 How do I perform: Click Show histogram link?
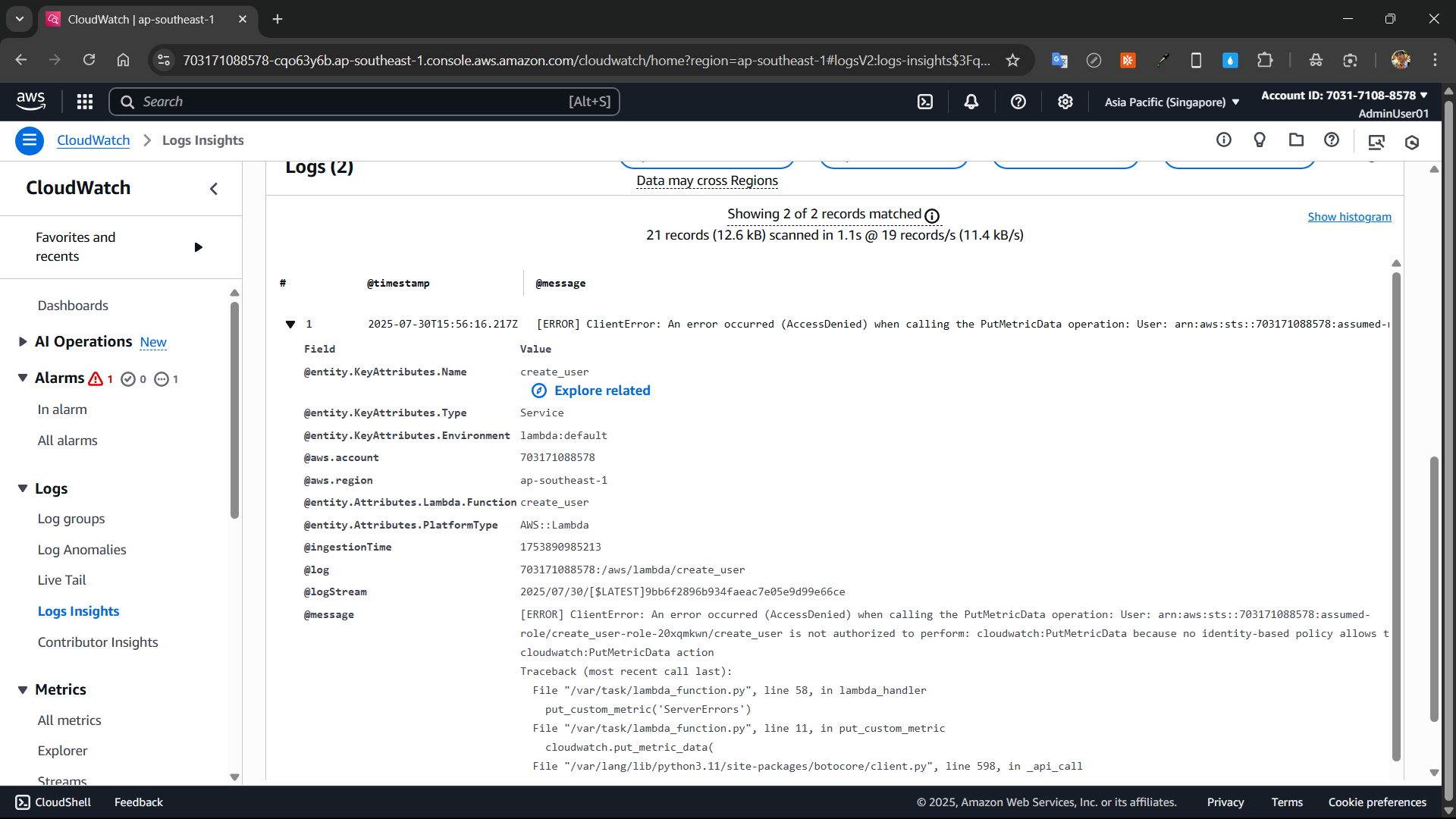[1350, 217]
